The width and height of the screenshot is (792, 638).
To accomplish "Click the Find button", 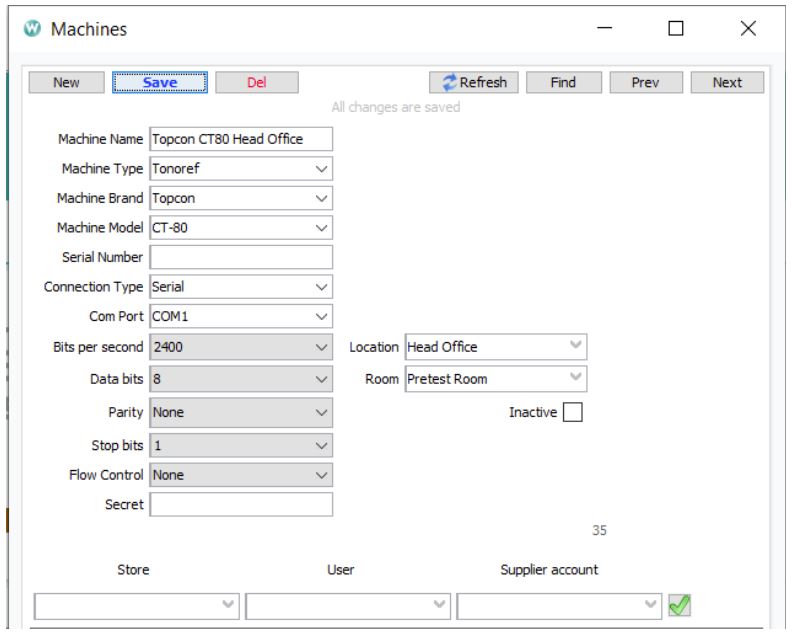I will click(x=563, y=83).
